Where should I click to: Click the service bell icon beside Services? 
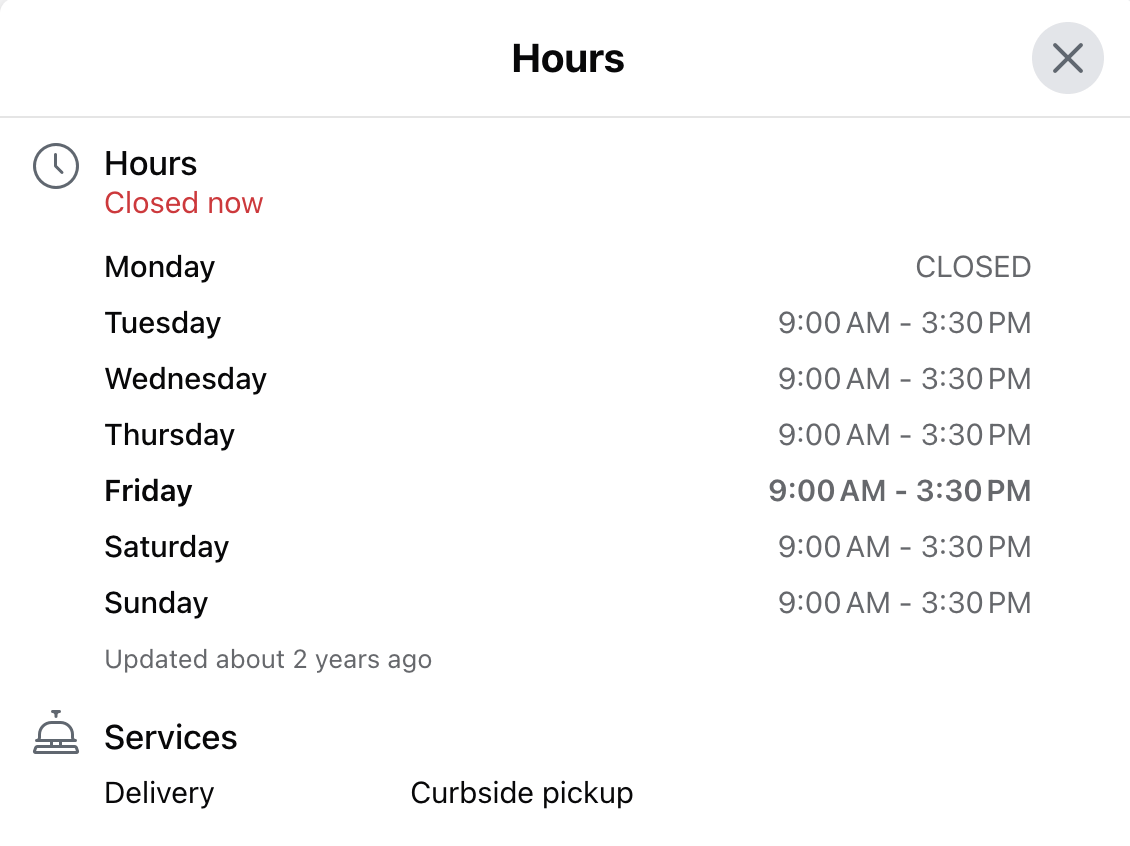(55, 733)
